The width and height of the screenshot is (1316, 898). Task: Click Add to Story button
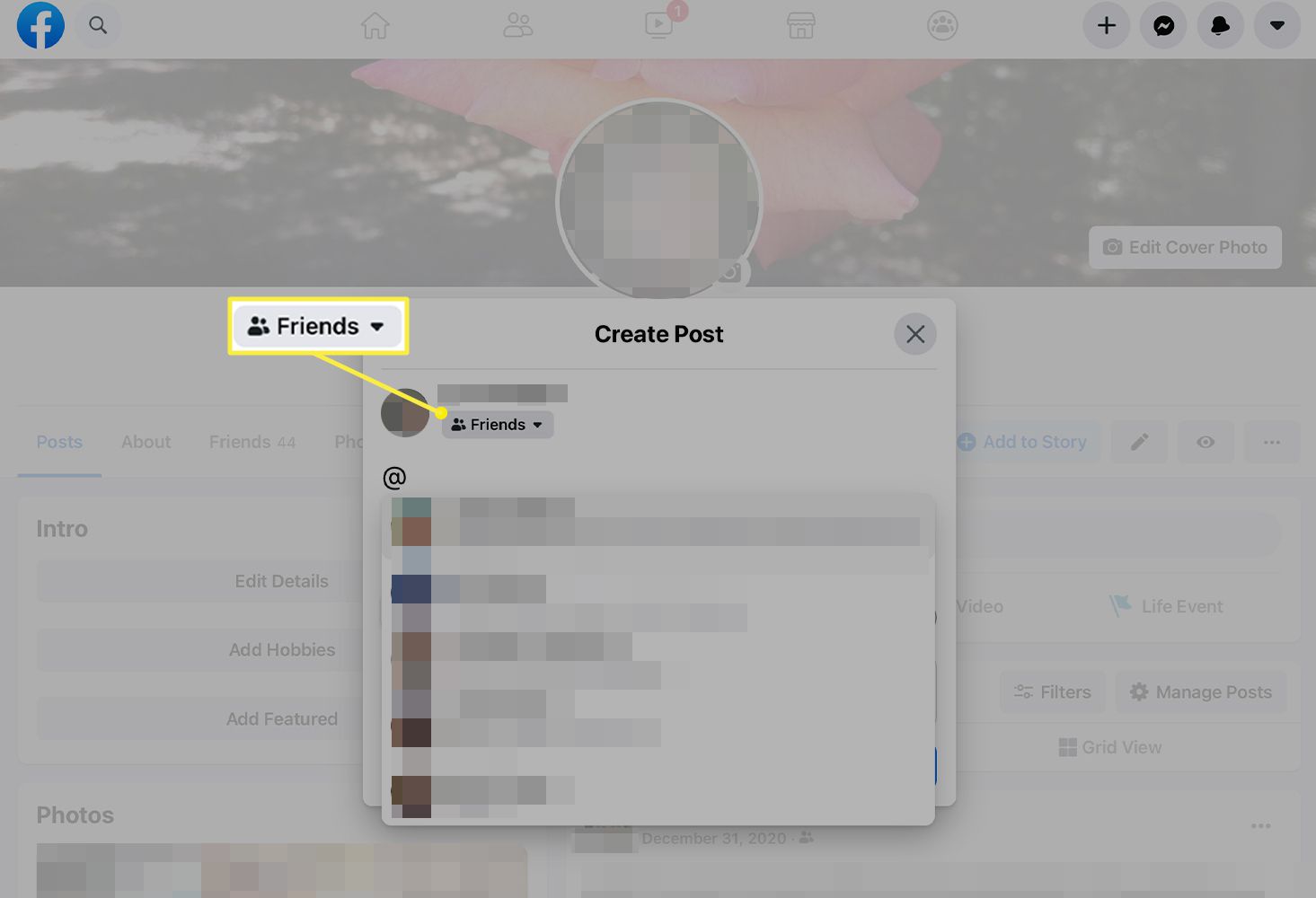click(x=1022, y=442)
